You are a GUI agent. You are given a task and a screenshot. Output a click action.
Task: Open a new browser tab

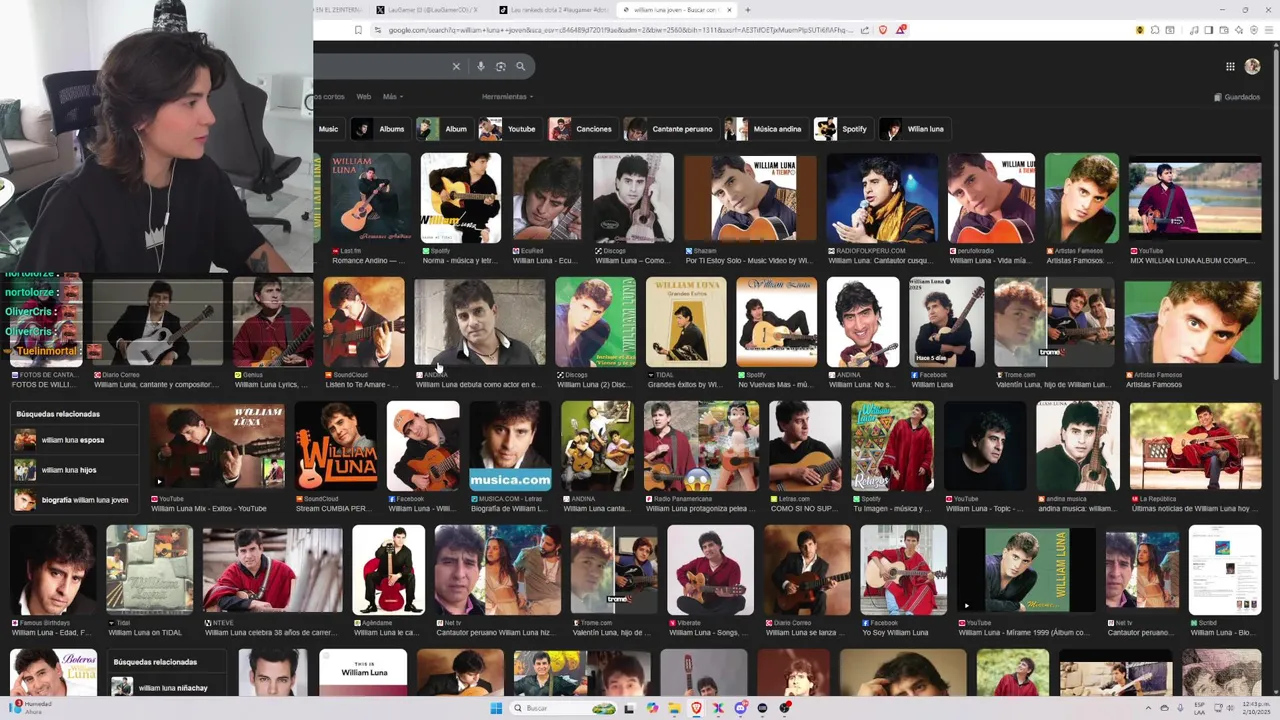pyautogui.click(x=747, y=10)
